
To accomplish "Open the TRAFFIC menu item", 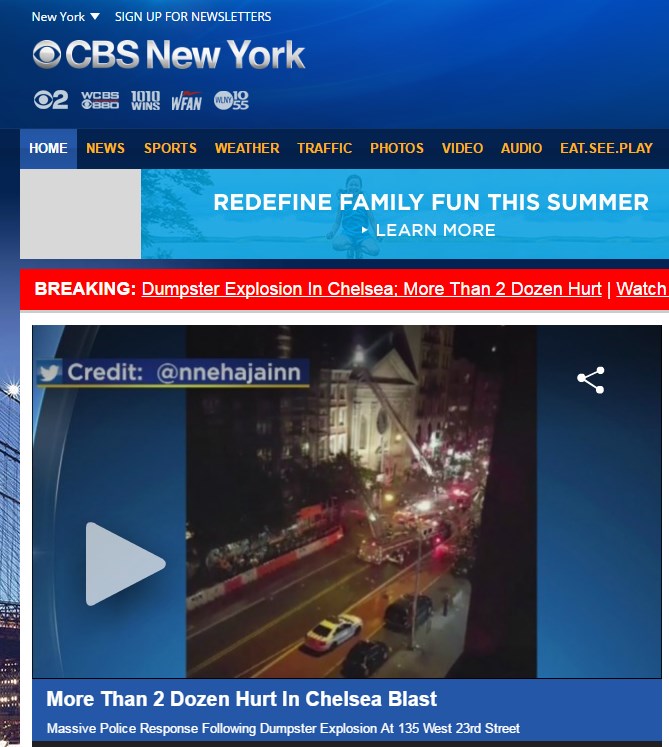I will coord(324,148).
